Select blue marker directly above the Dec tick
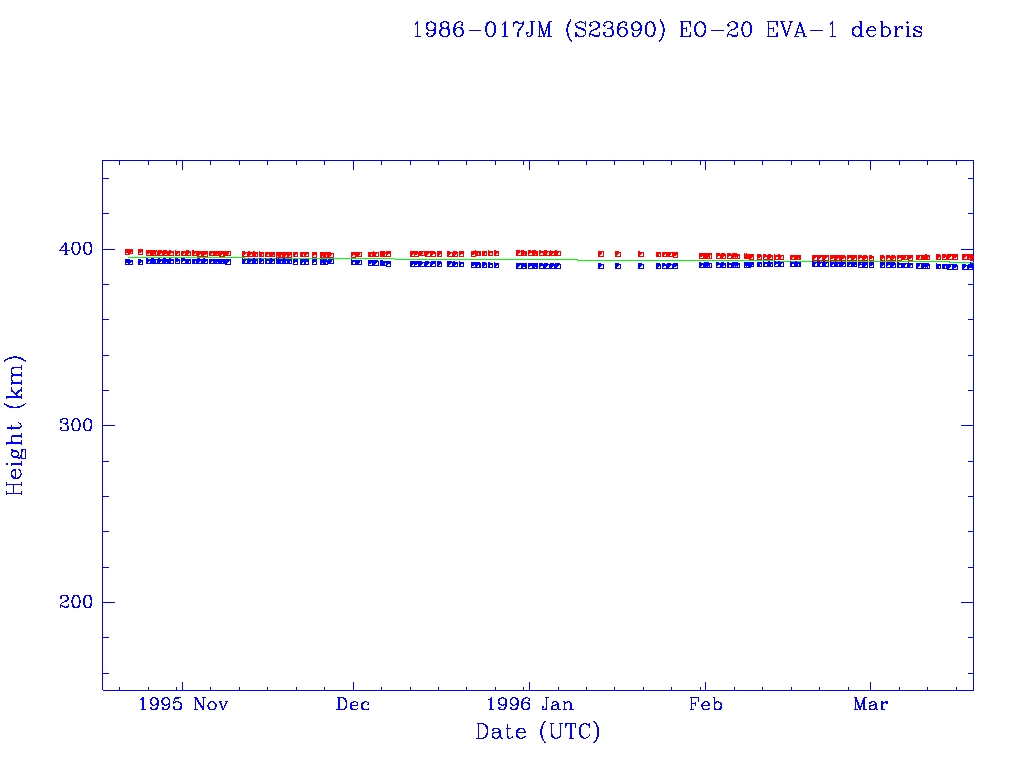 tap(355, 262)
